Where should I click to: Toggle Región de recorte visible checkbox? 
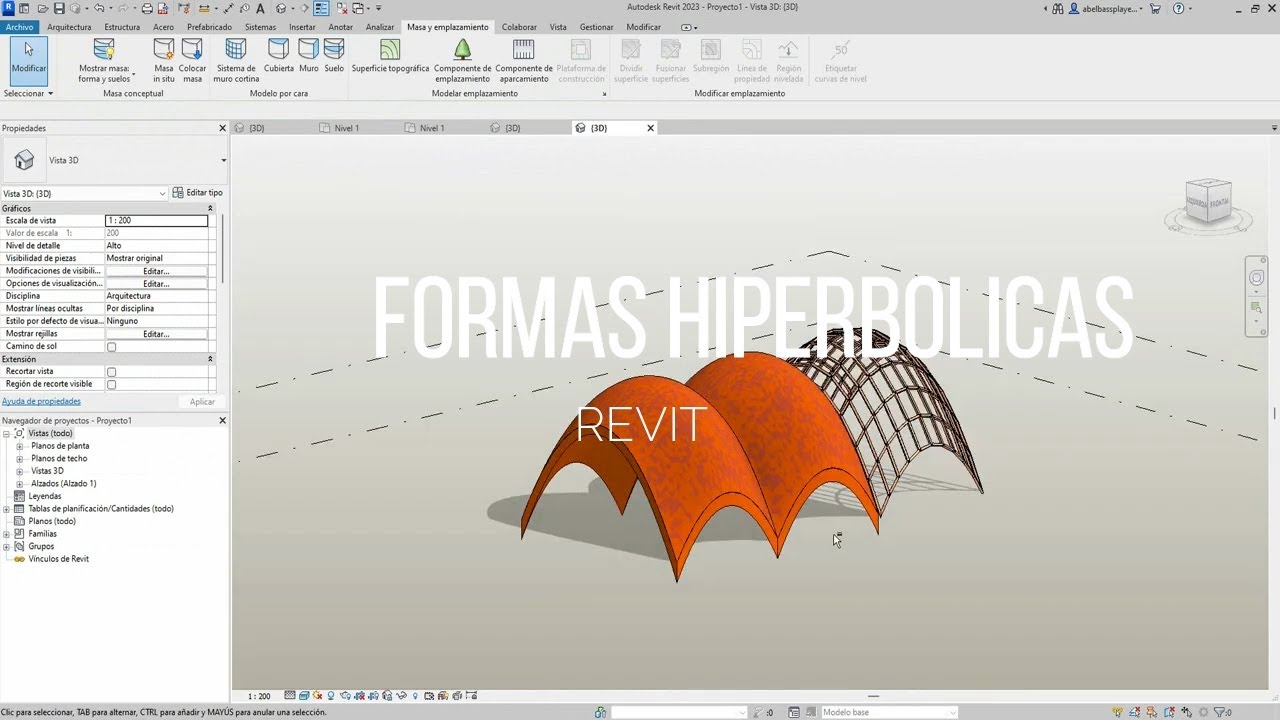tap(111, 384)
